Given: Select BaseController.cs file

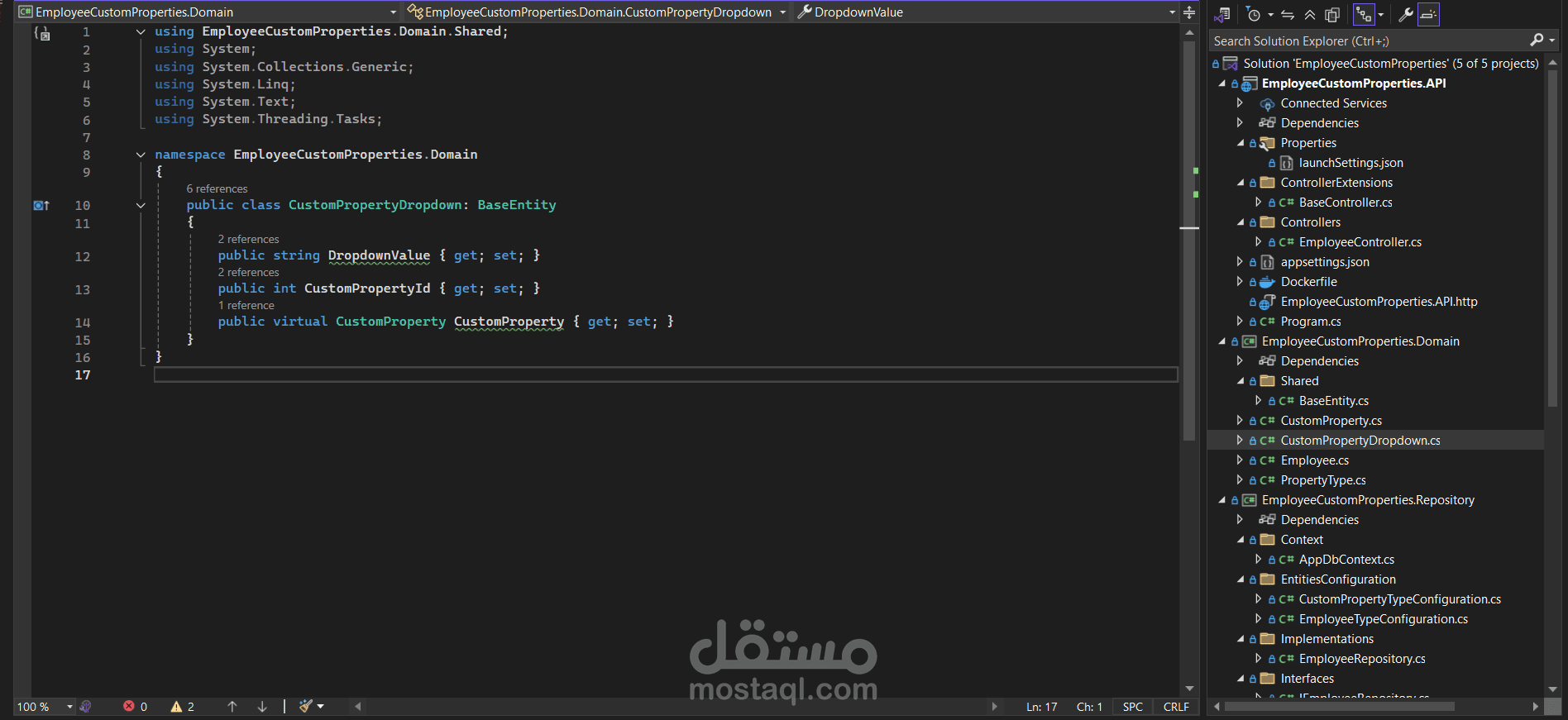Looking at the screenshot, I should pyautogui.click(x=1346, y=203).
